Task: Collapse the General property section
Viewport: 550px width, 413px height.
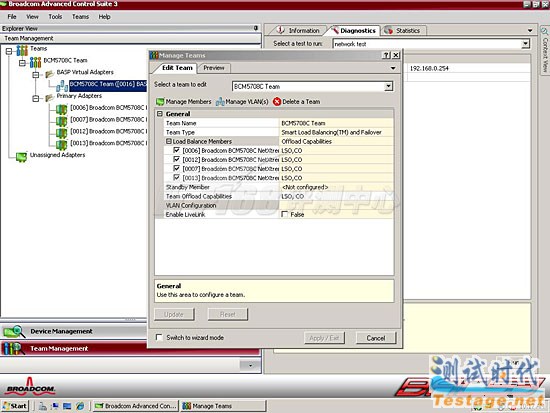Action: [x=160, y=114]
